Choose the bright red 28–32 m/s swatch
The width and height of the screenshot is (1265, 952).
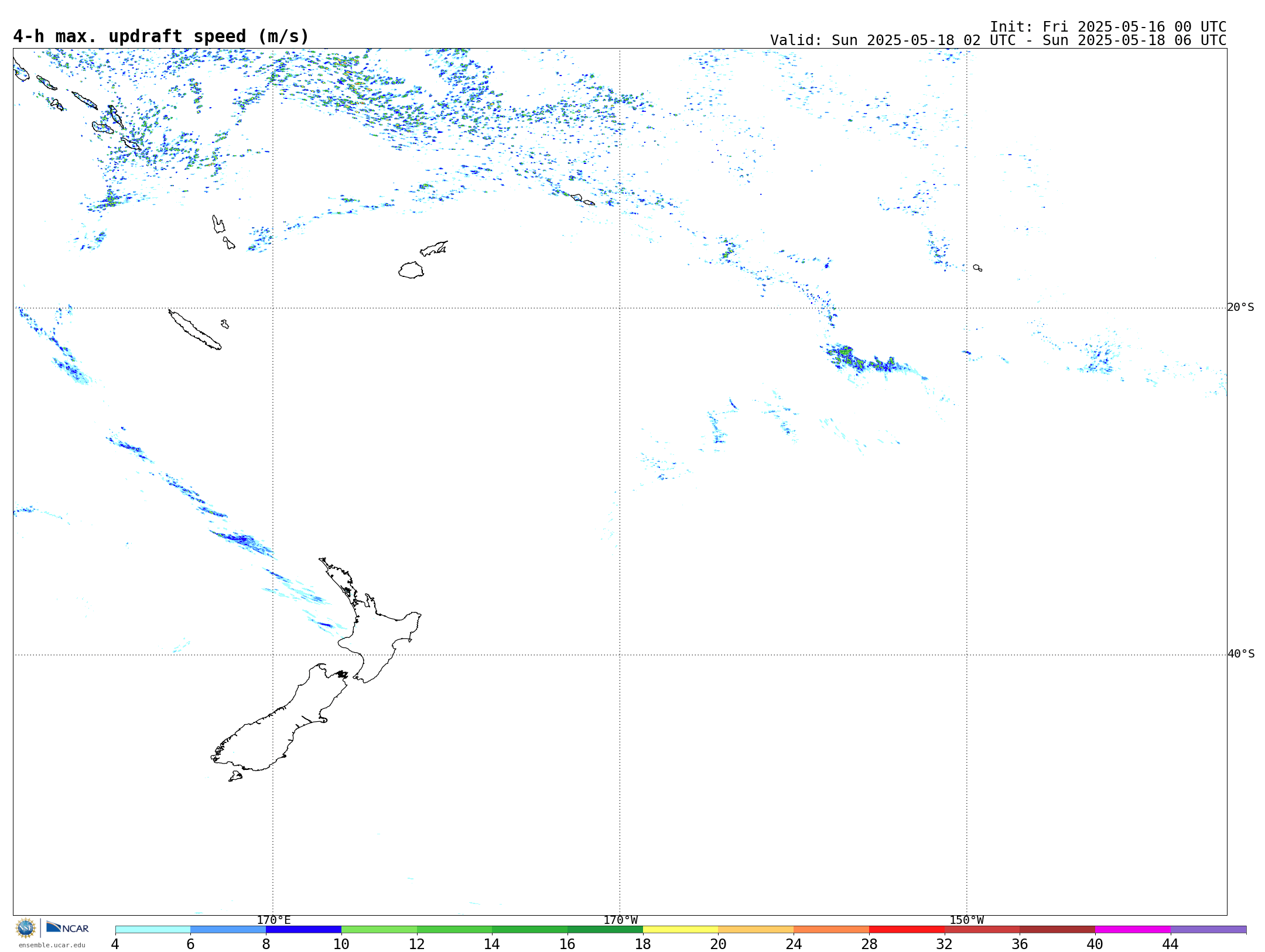(x=907, y=930)
